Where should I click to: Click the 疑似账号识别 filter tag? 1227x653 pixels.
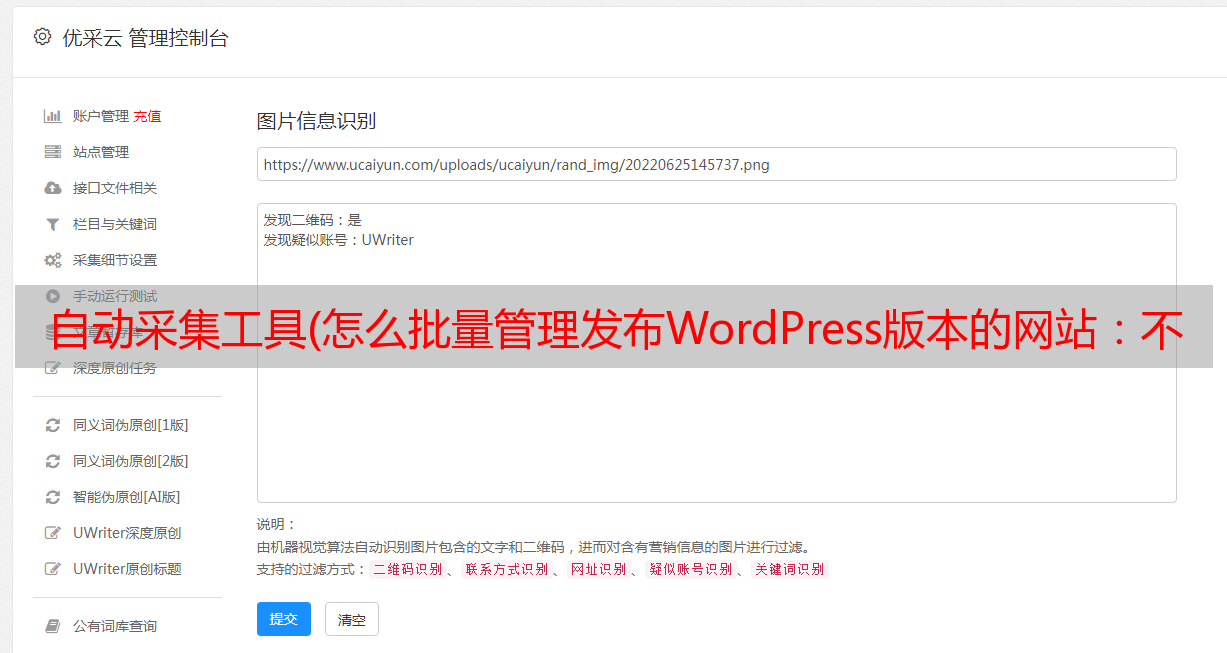pyautogui.click(x=690, y=569)
